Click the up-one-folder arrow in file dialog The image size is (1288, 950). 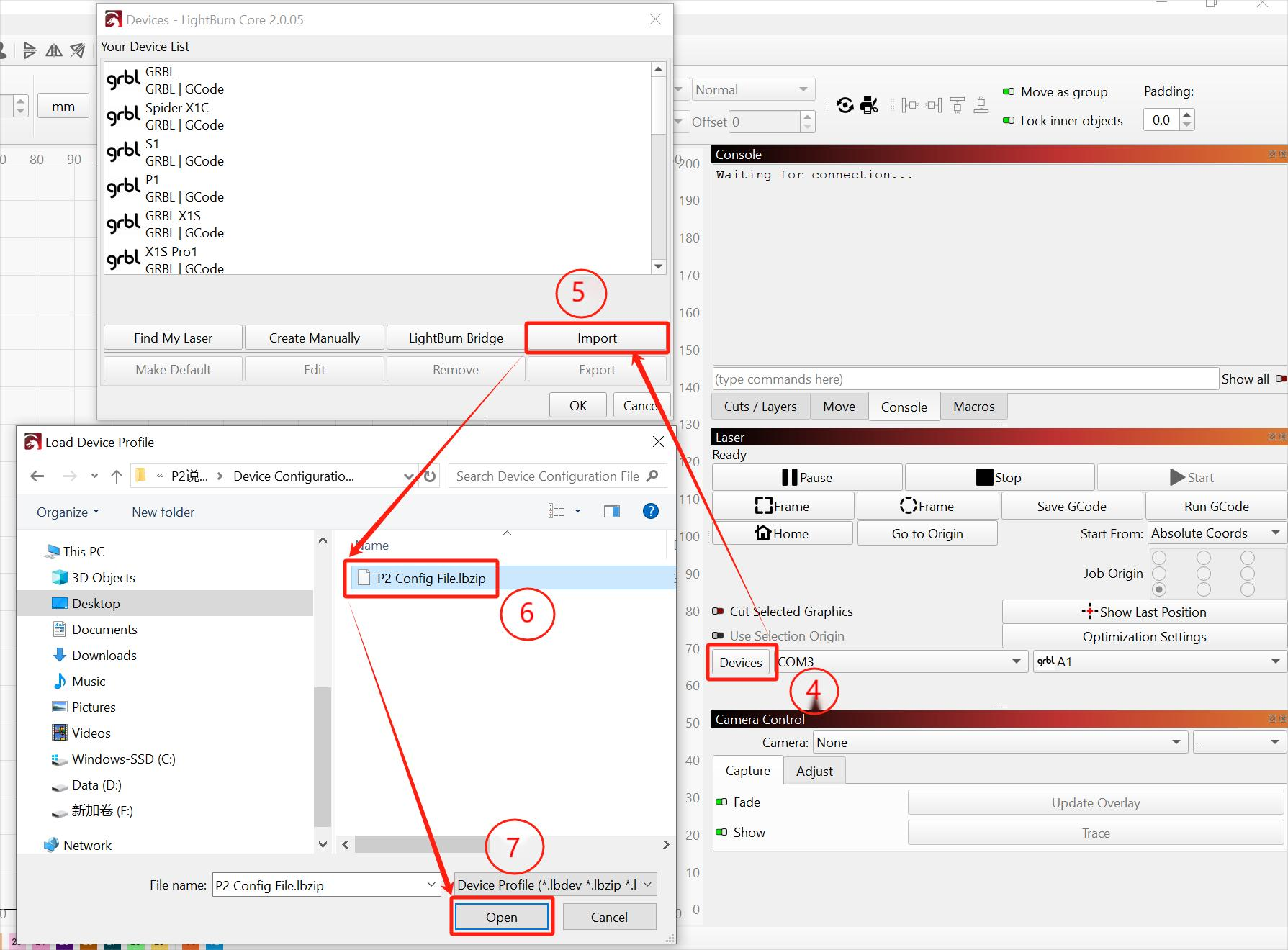117,476
